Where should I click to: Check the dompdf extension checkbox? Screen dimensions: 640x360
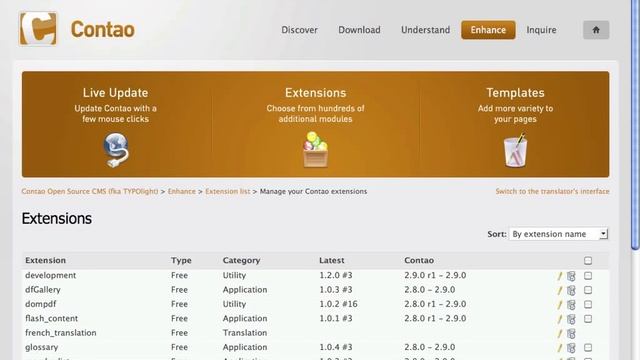pyautogui.click(x=588, y=304)
